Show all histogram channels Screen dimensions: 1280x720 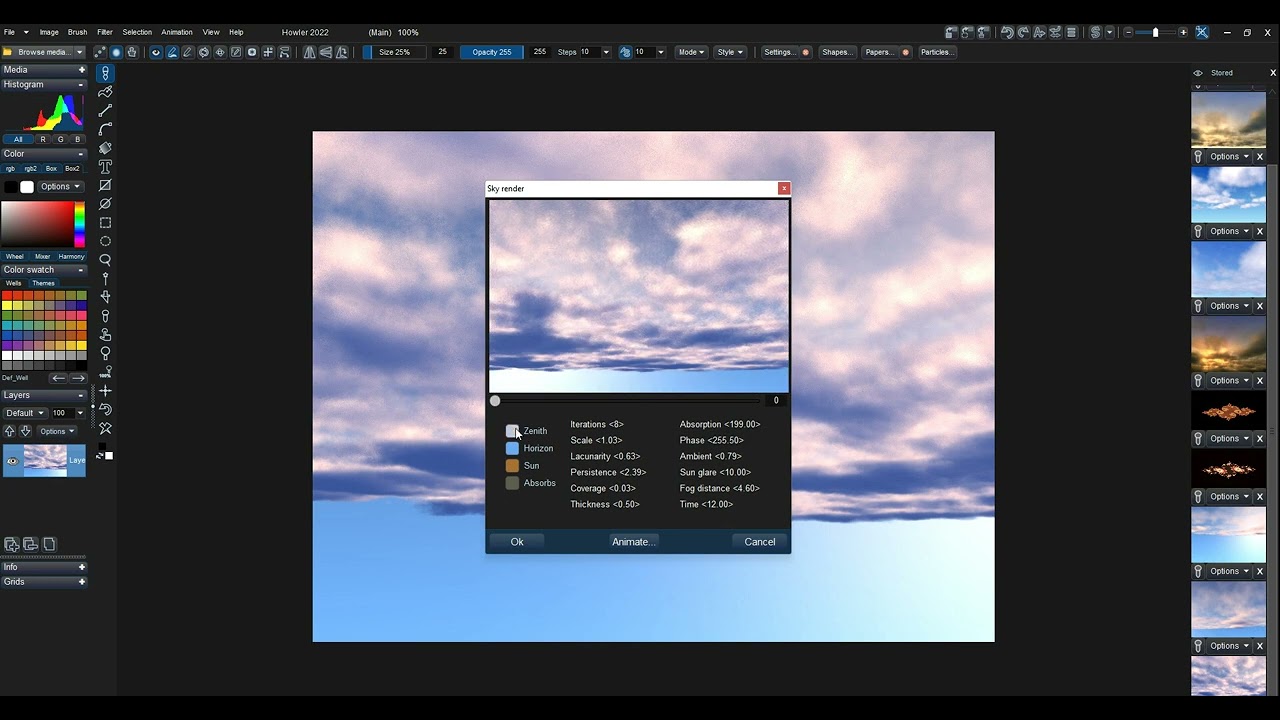(x=18, y=139)
